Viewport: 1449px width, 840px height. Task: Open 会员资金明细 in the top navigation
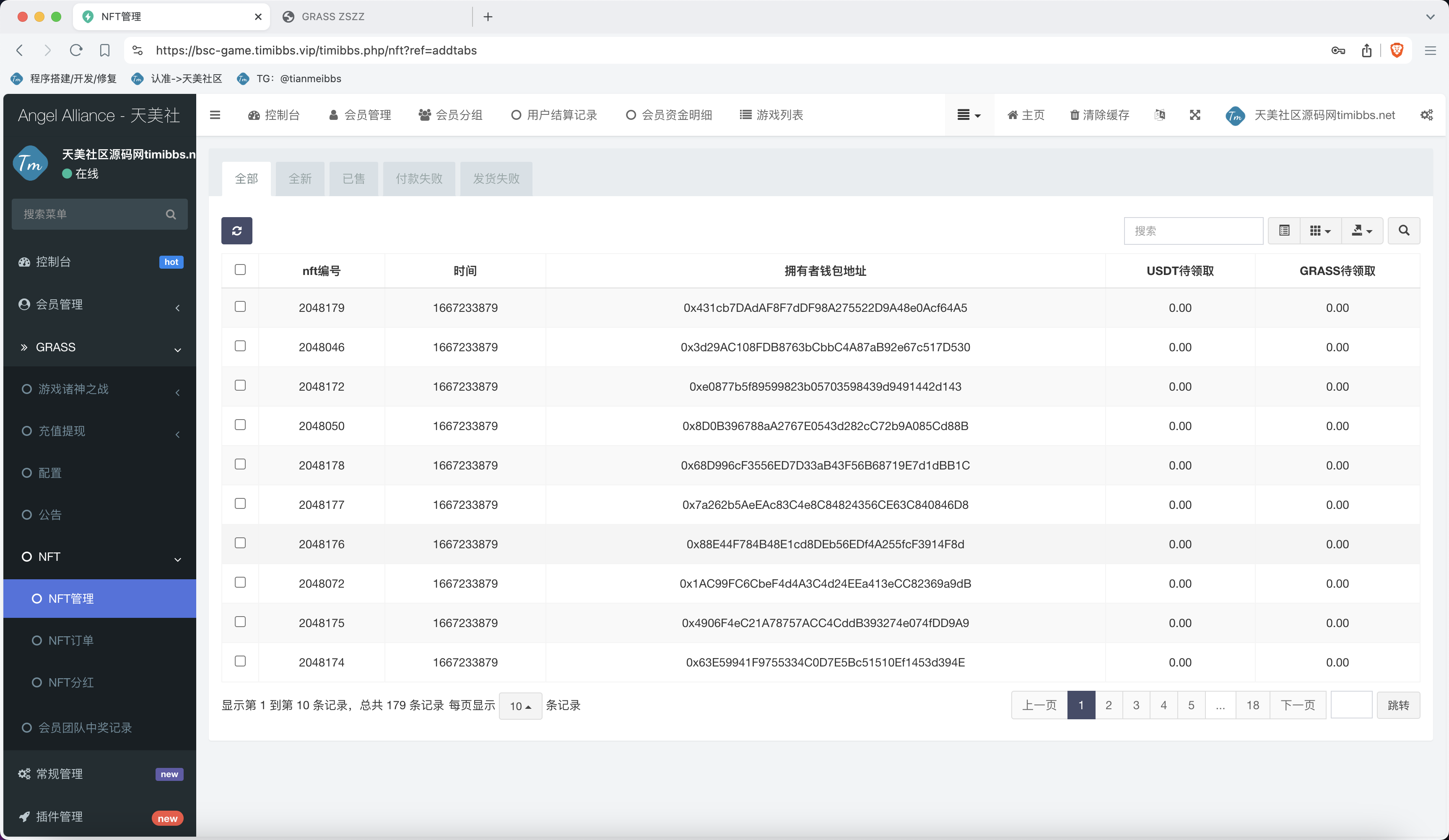(x=669, y=115)
